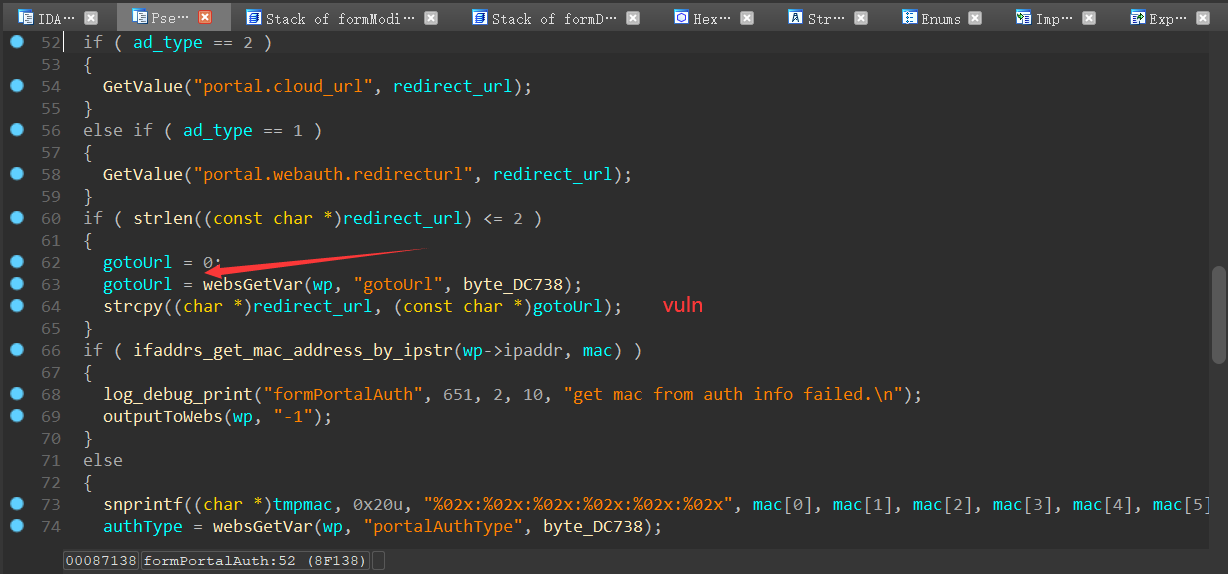Toggle breakpoint dot on line 52
This screenshot has height=574, width=1228.
click(x=17, y=41)
